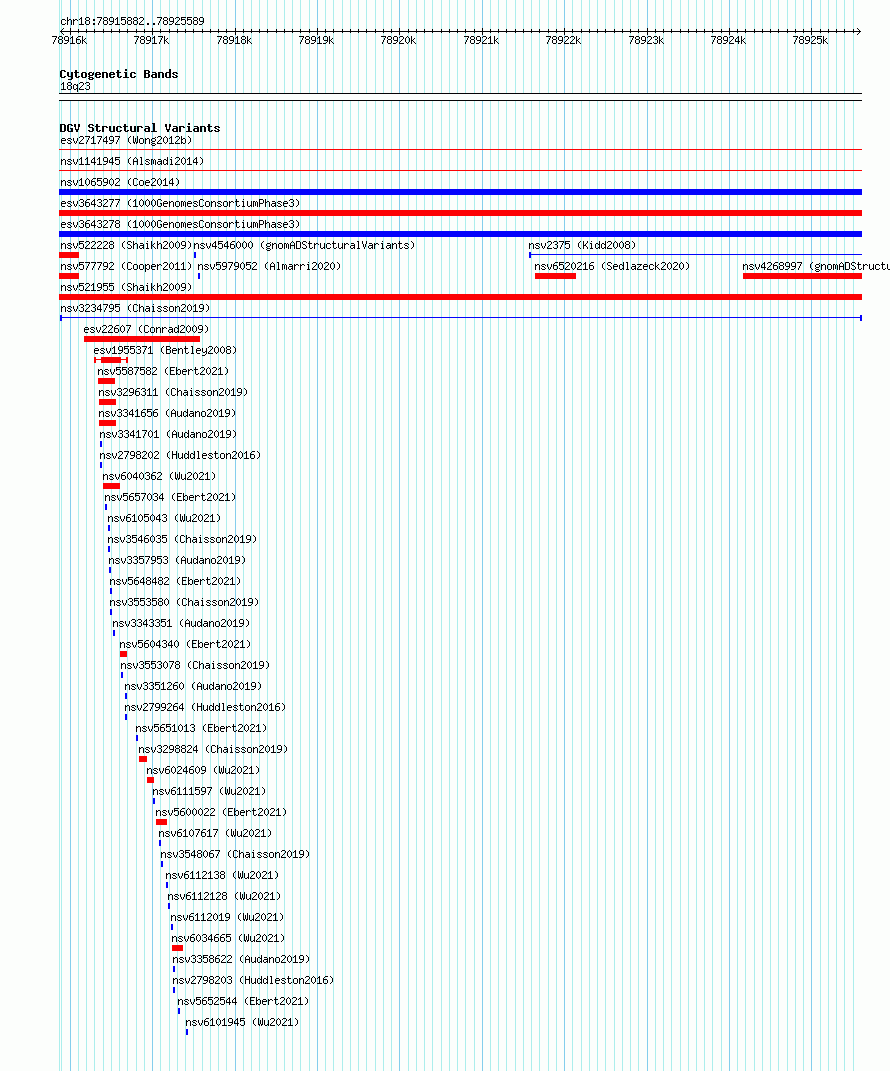Viewport: 890px width, 1071px height.
Task: Open nsv3343351 (Audano2019) variant
Action: tap(181, 624)
